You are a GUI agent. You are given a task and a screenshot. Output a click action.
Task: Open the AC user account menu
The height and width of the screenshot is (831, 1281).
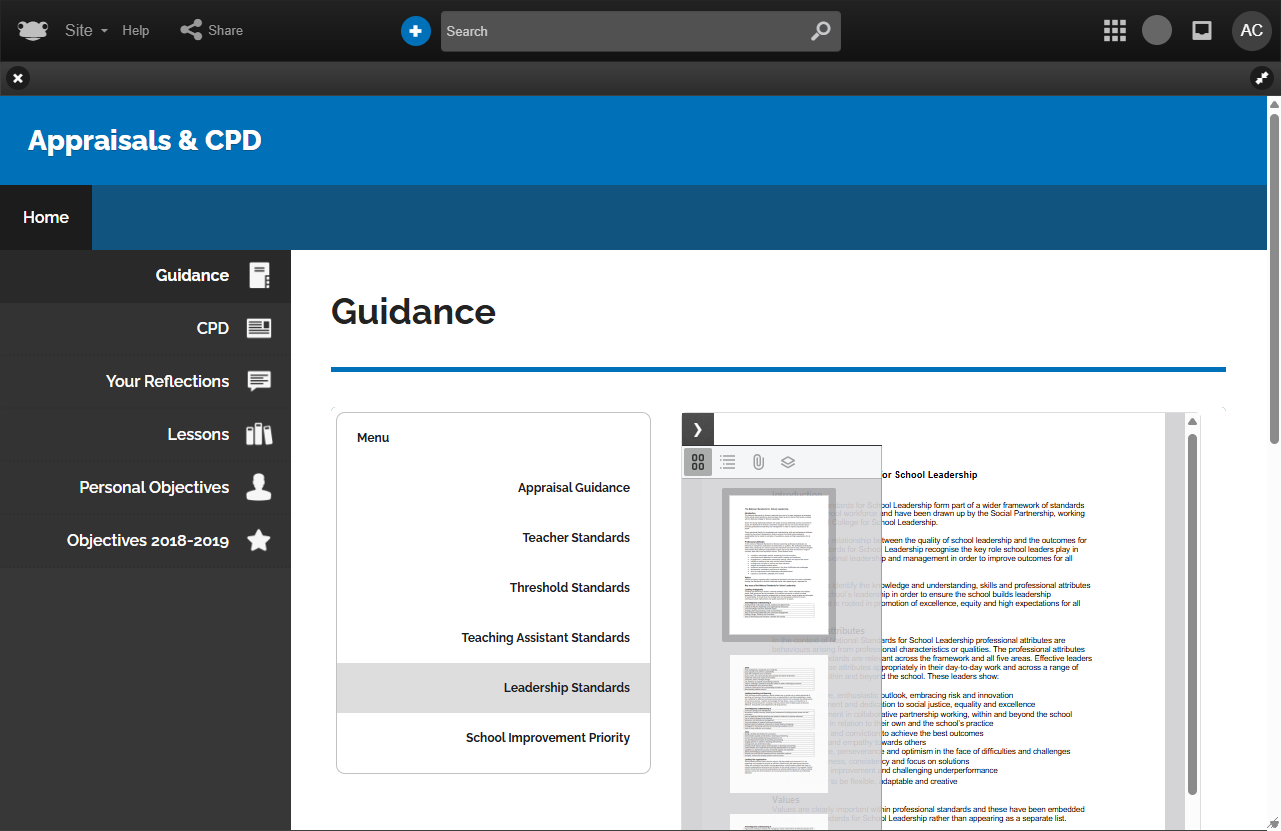point(1251,31)
